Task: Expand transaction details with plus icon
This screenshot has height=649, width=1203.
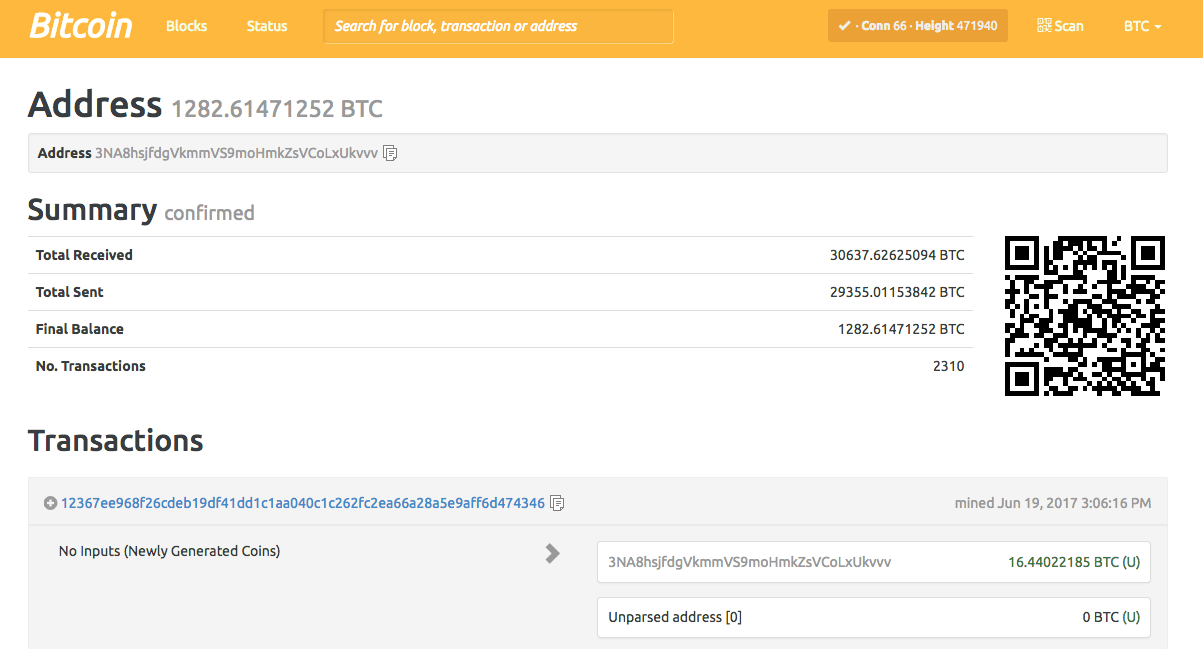Action: [x=50, y=503]
